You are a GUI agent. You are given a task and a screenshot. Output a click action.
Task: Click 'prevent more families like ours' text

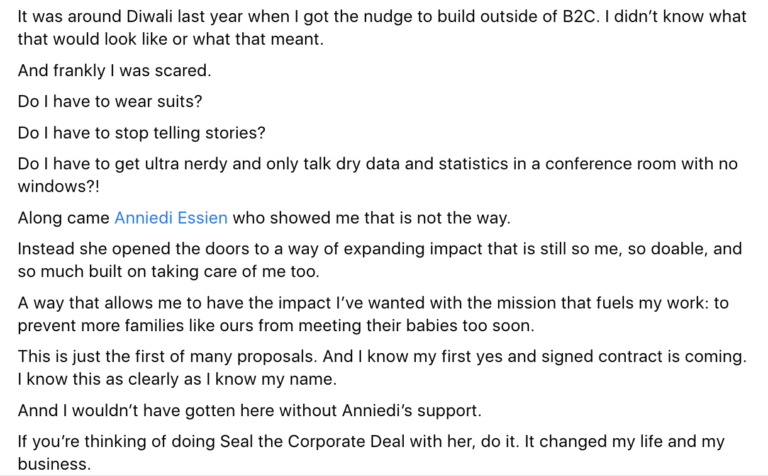136,326
